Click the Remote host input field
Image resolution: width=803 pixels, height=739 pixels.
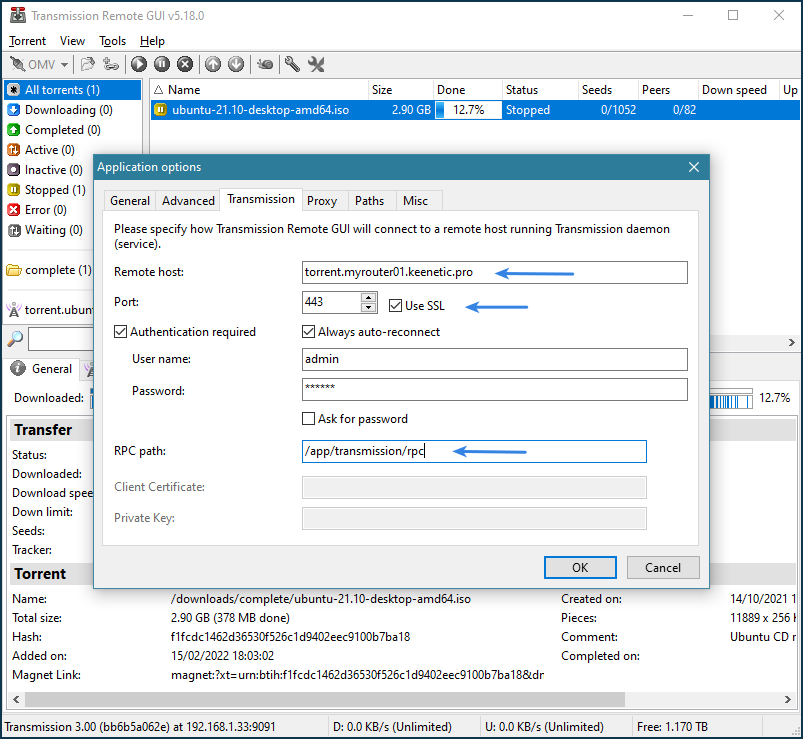click(x=495, y=272)
